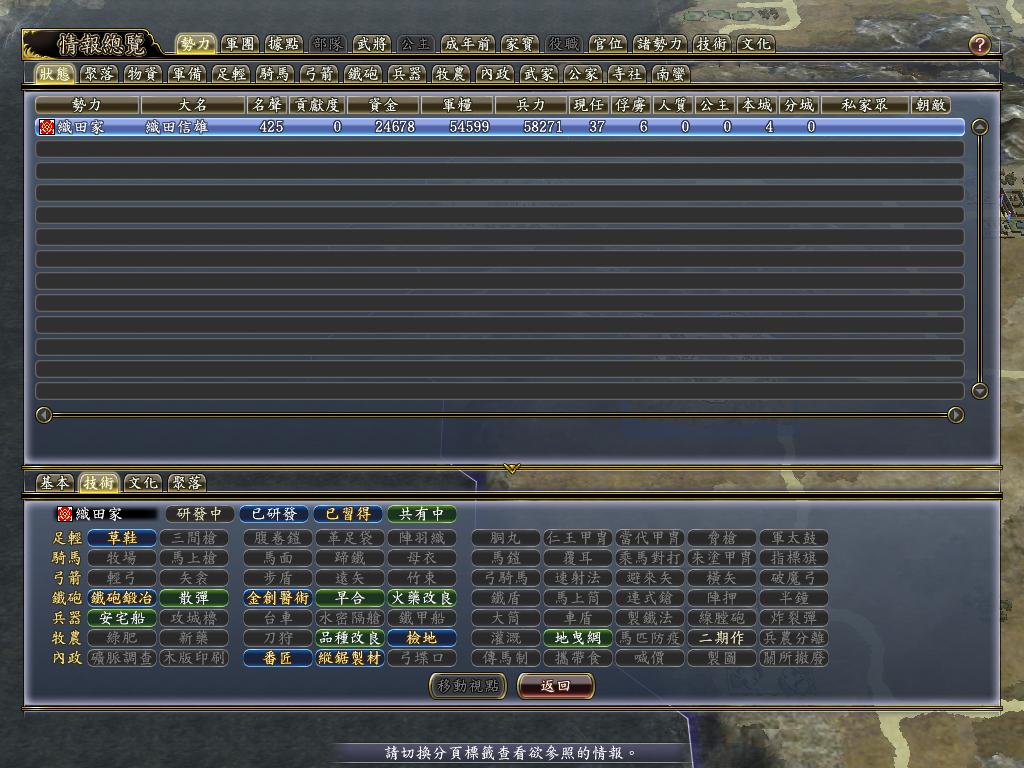Collapse the lower panel with center chevron
Viewport: 1024px width, 768px height.
[x=511, y=468]
